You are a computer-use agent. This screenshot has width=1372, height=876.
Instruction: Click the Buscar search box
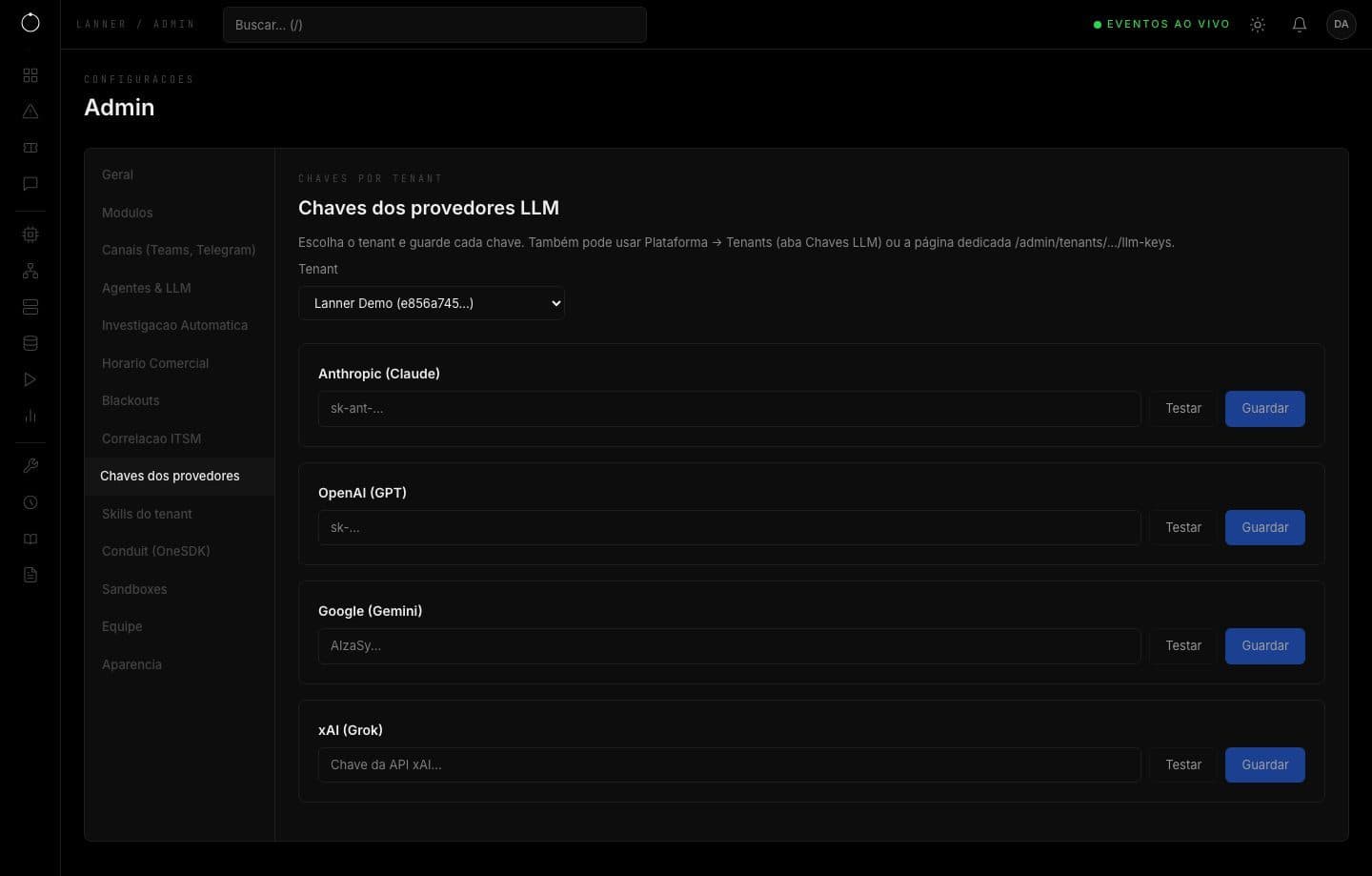(434, 25)
